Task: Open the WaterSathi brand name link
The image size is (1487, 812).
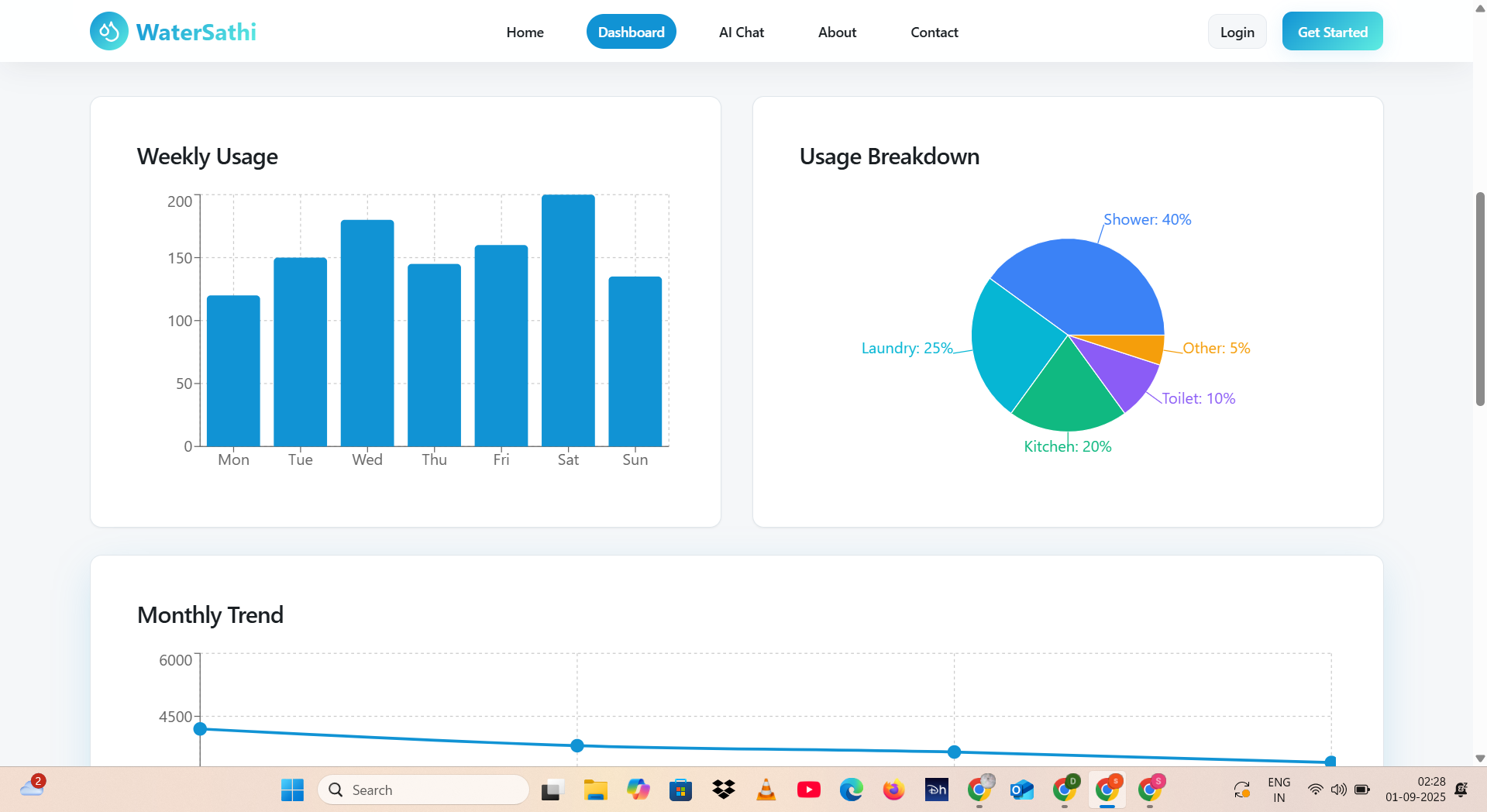Action: point(196,32)
